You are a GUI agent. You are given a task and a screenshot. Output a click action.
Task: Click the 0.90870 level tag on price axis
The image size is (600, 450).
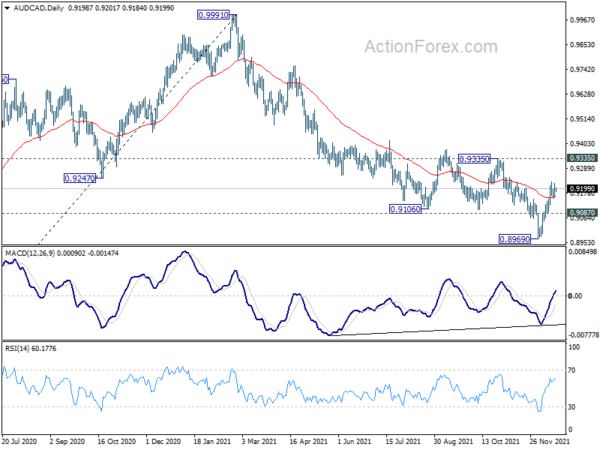(582, 213)
